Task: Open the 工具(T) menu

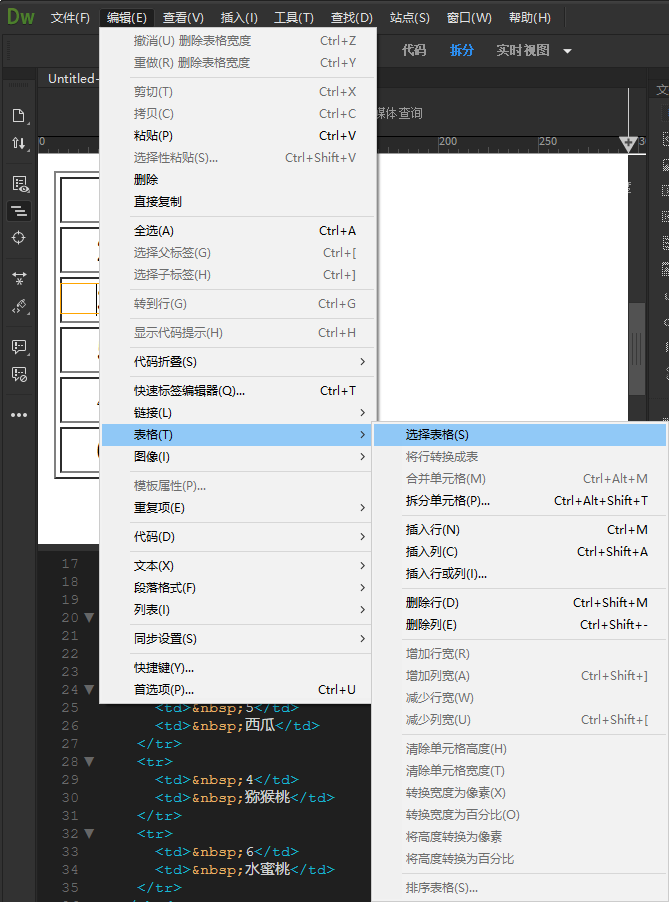Action: coord(293,18)
